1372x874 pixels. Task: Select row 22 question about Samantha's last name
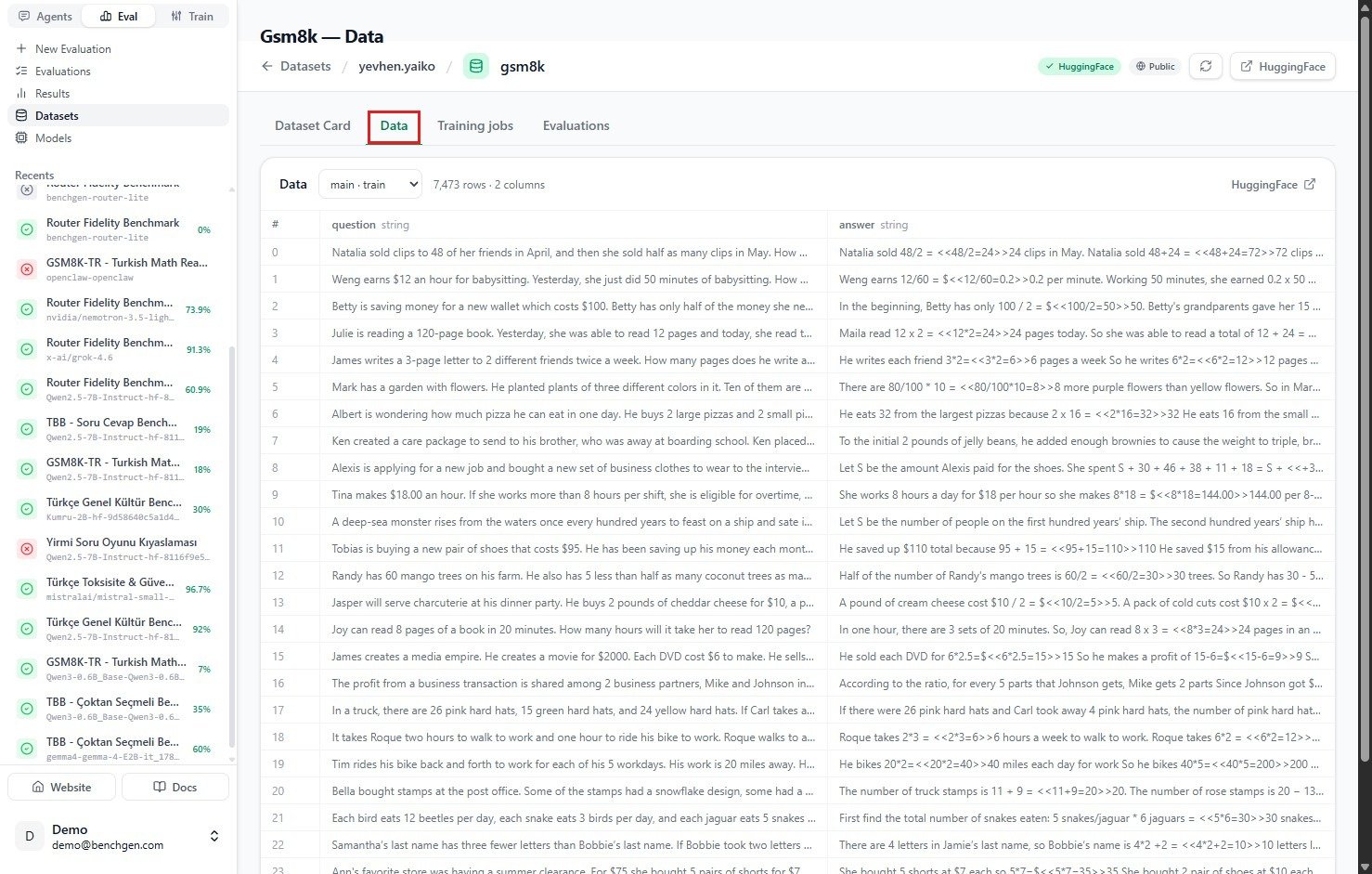573,845
